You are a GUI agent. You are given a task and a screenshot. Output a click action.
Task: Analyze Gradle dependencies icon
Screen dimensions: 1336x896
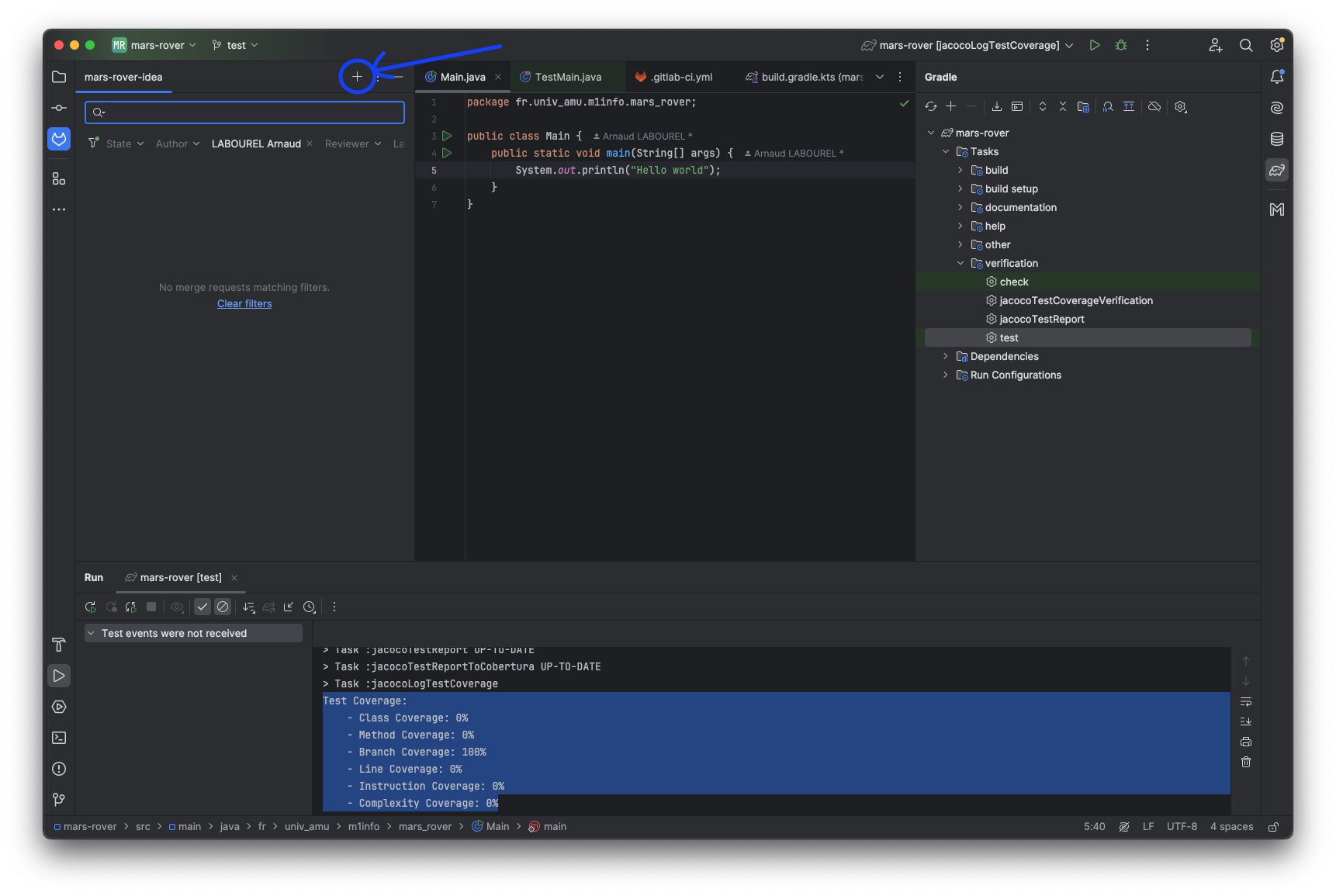(x=1108, y=106)
